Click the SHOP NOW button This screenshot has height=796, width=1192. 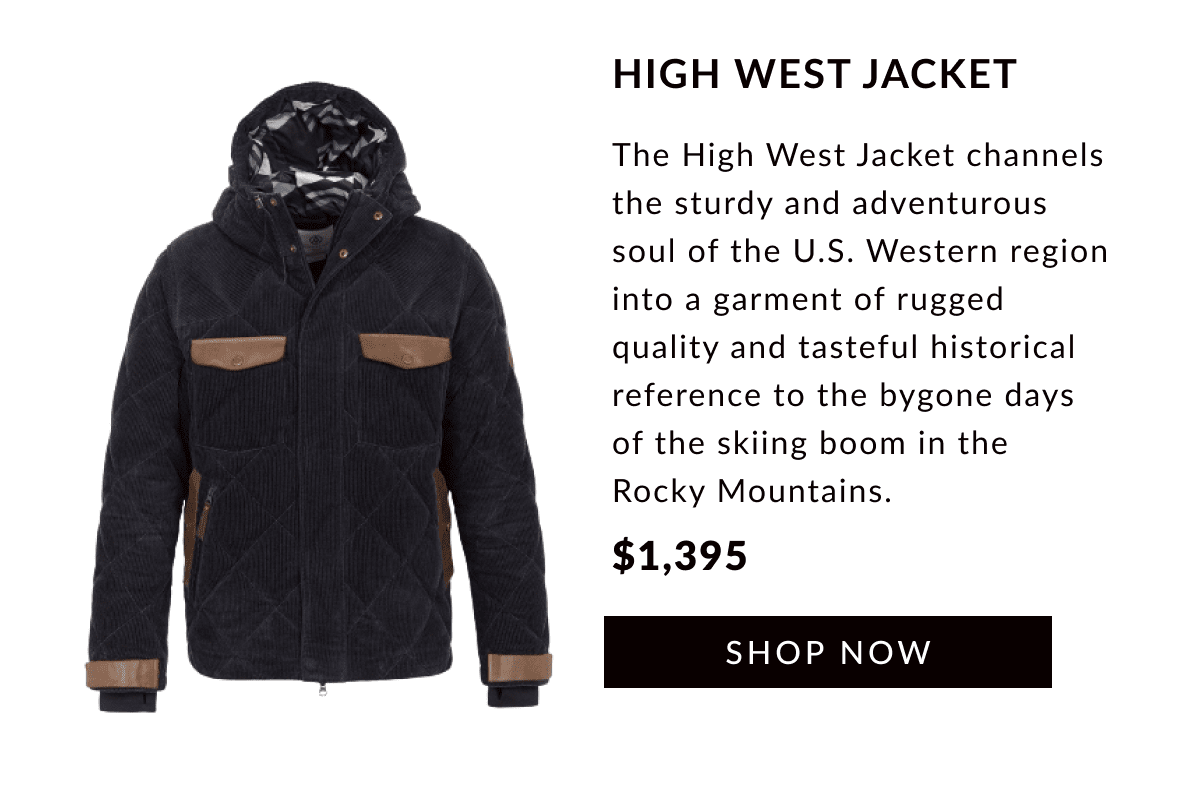tap(827, 652)
